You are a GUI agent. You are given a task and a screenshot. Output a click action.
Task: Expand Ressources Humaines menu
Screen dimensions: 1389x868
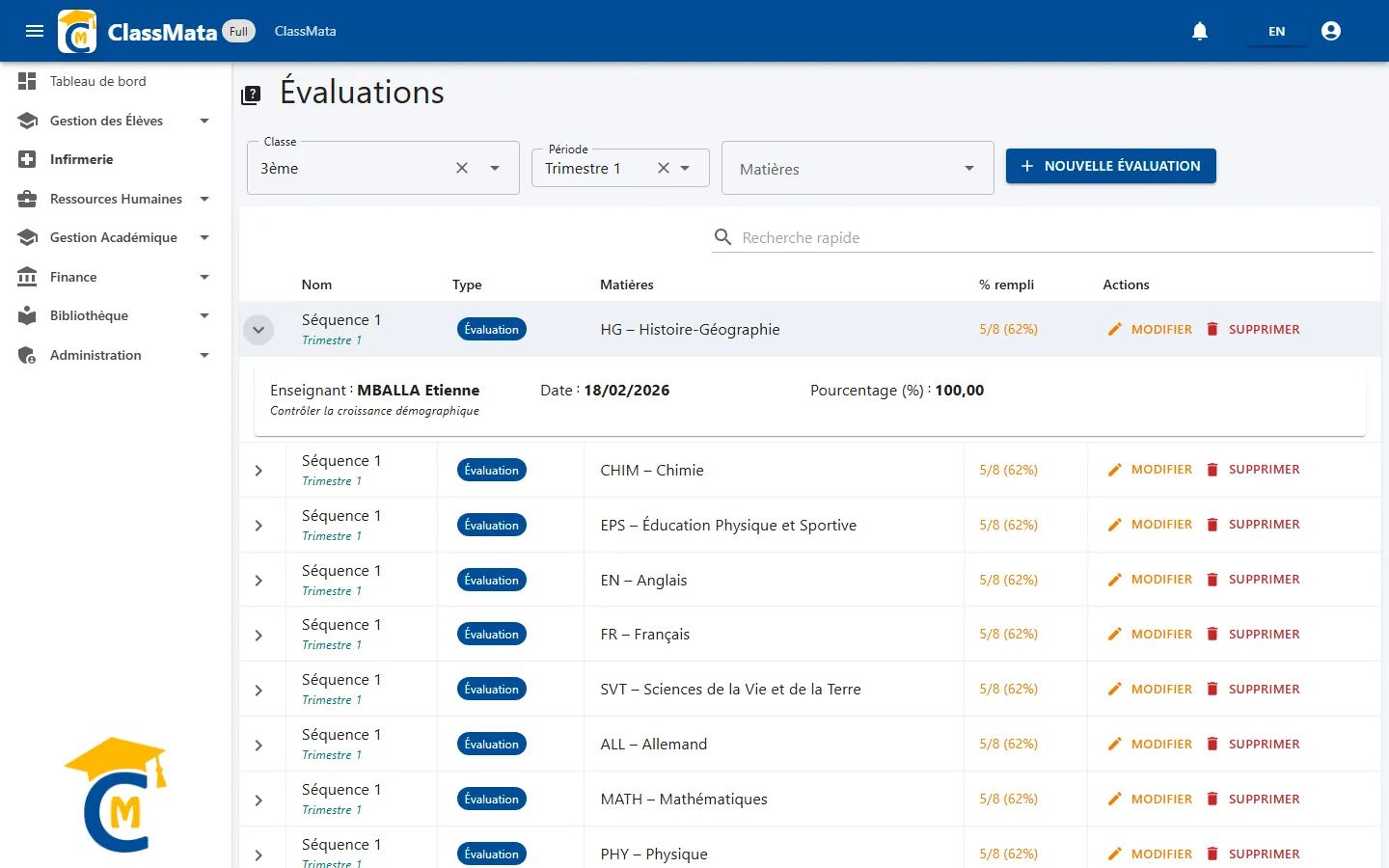[116, 199]
